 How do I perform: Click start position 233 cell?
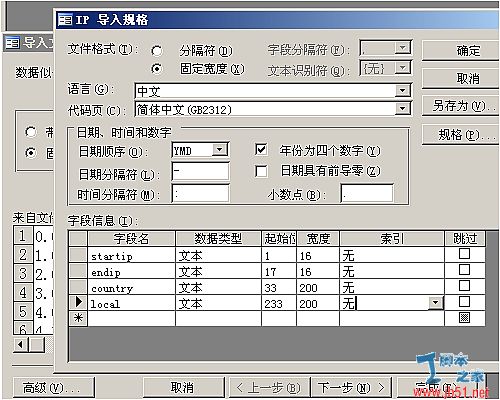(x=279, y=303)
